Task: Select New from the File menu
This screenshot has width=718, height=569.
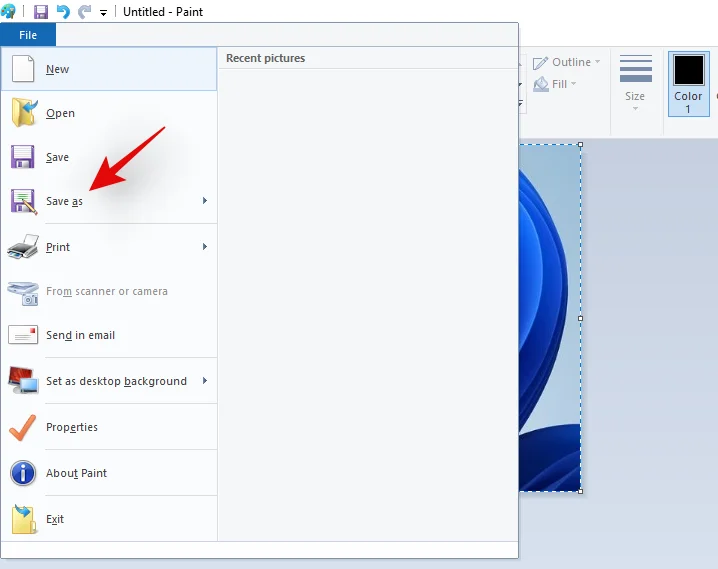Action: click(x=109, y=69)
